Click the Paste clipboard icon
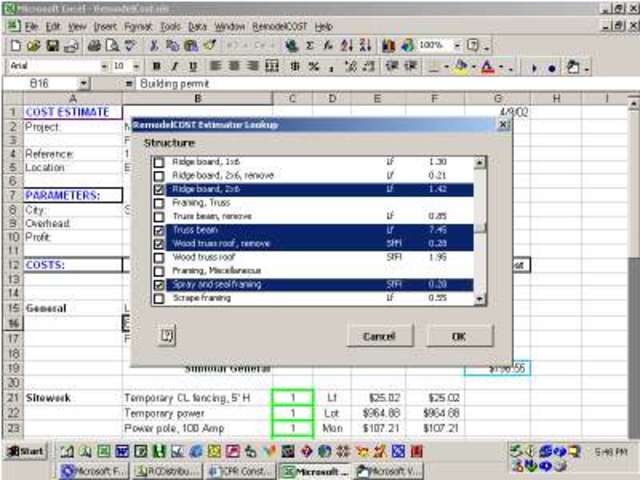640x480 pixels. (x=191, y=45)
